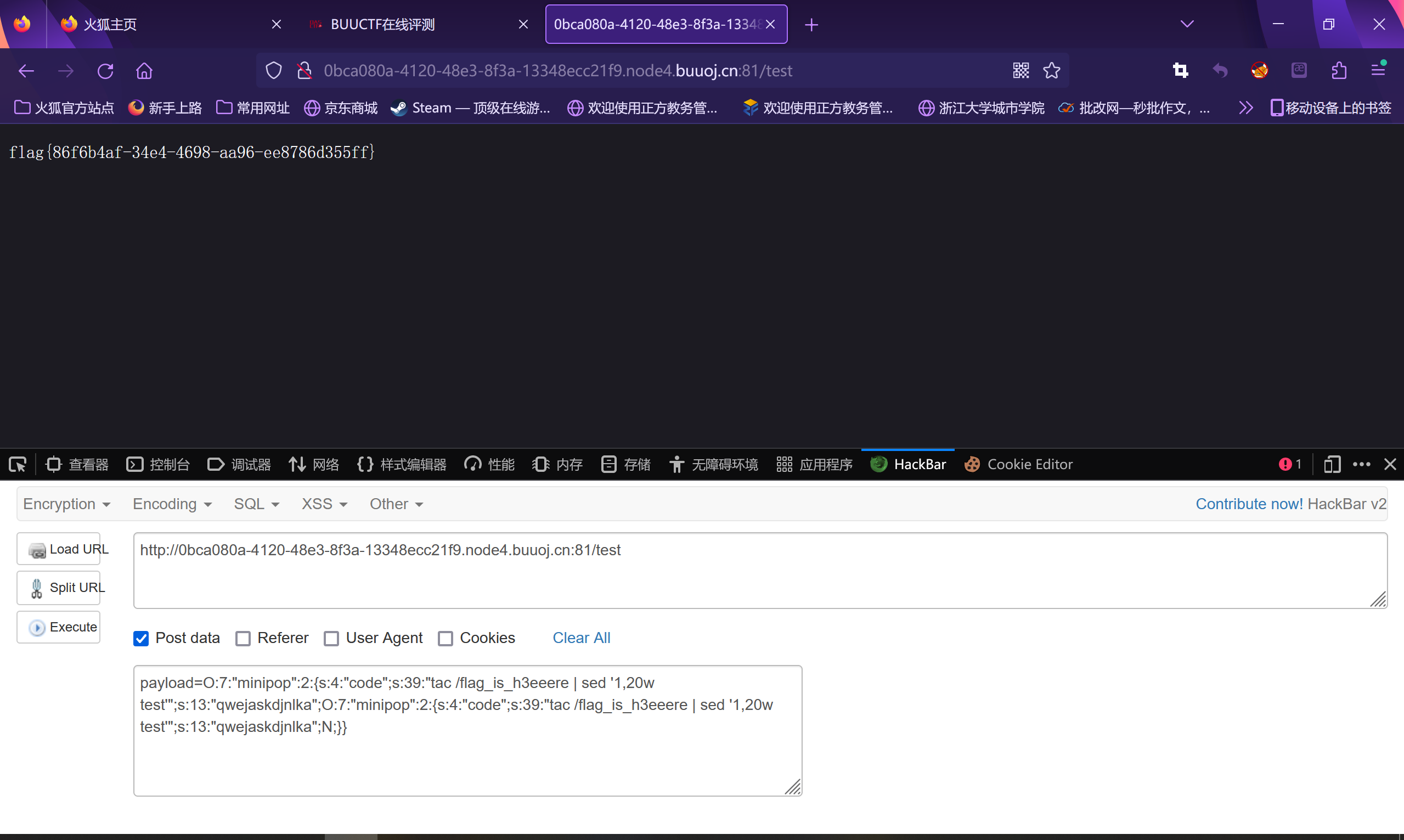
Task: Open the SQL dropdown in HackBar
Action: tap(256, 504)
